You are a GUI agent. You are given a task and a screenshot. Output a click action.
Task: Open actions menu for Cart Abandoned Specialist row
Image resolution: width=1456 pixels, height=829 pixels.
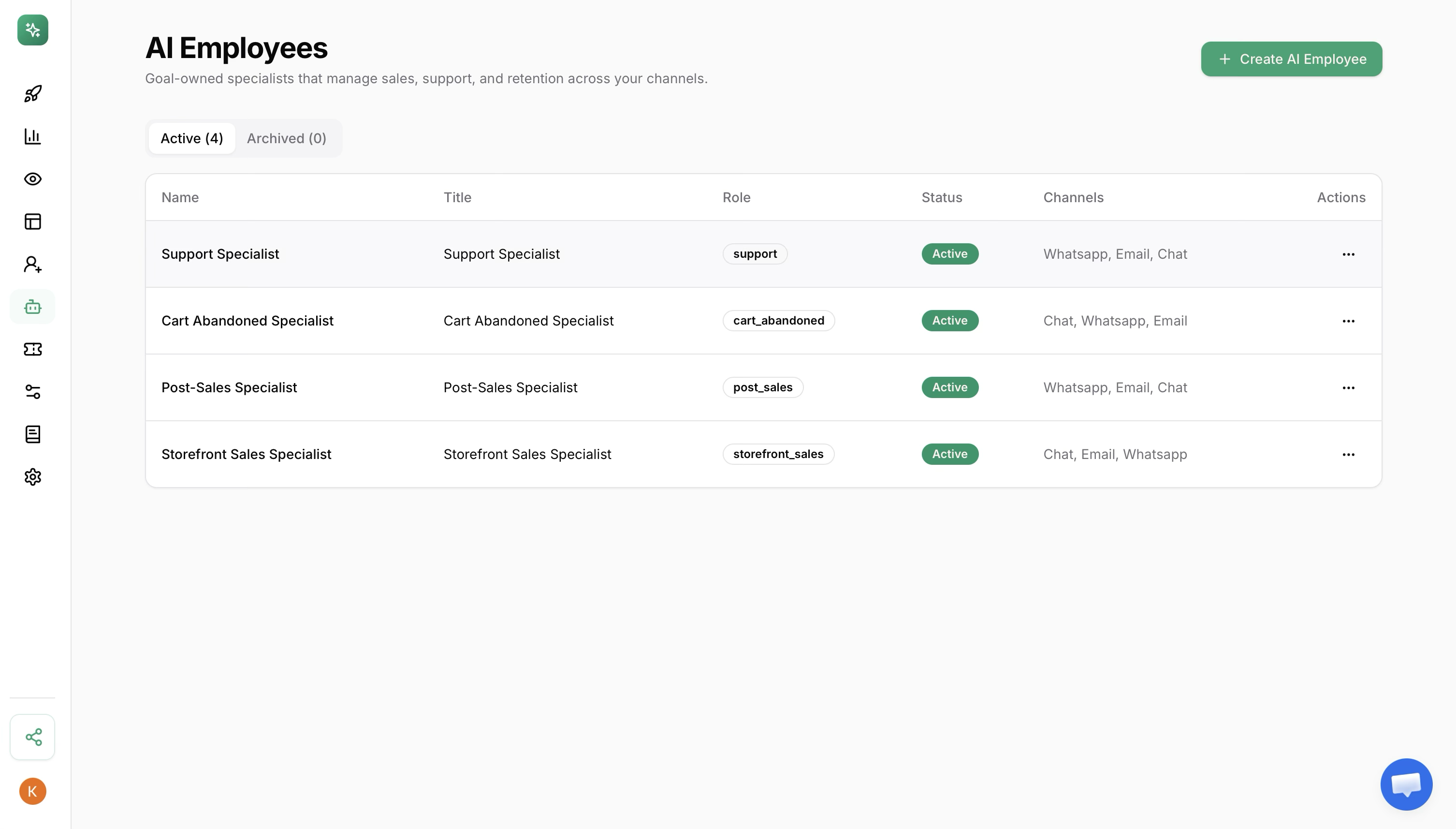point(1348,321)
